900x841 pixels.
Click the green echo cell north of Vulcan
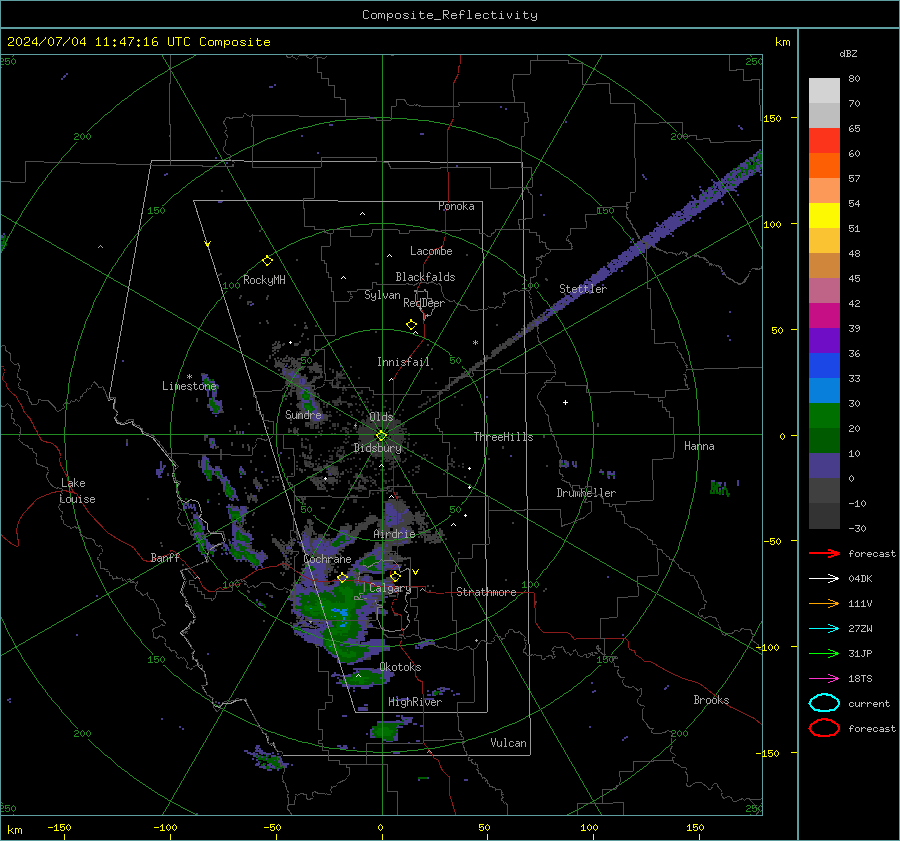[x=385, y=731]
